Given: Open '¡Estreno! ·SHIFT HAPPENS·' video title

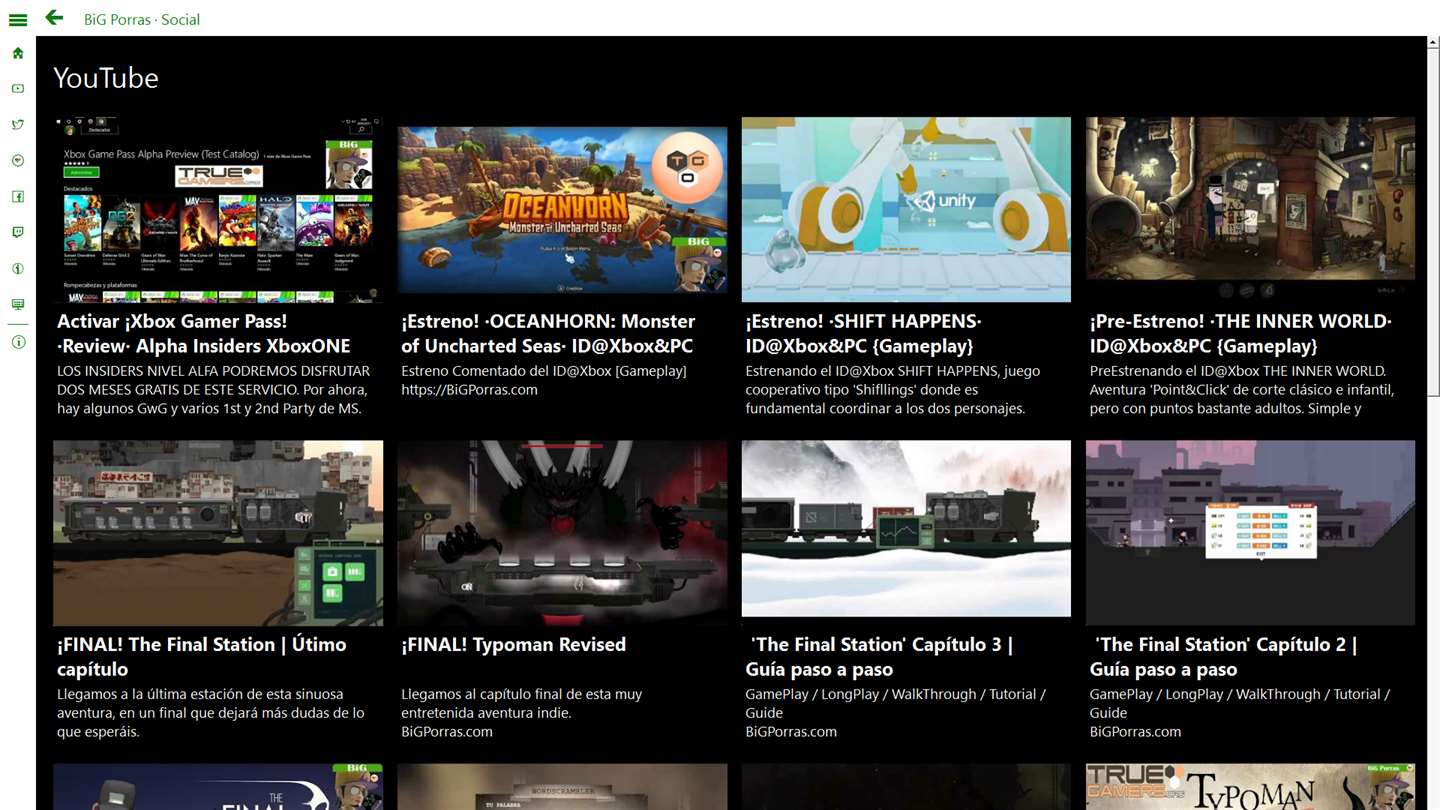Looking at the screenshot, I should [x=863, y=333].
